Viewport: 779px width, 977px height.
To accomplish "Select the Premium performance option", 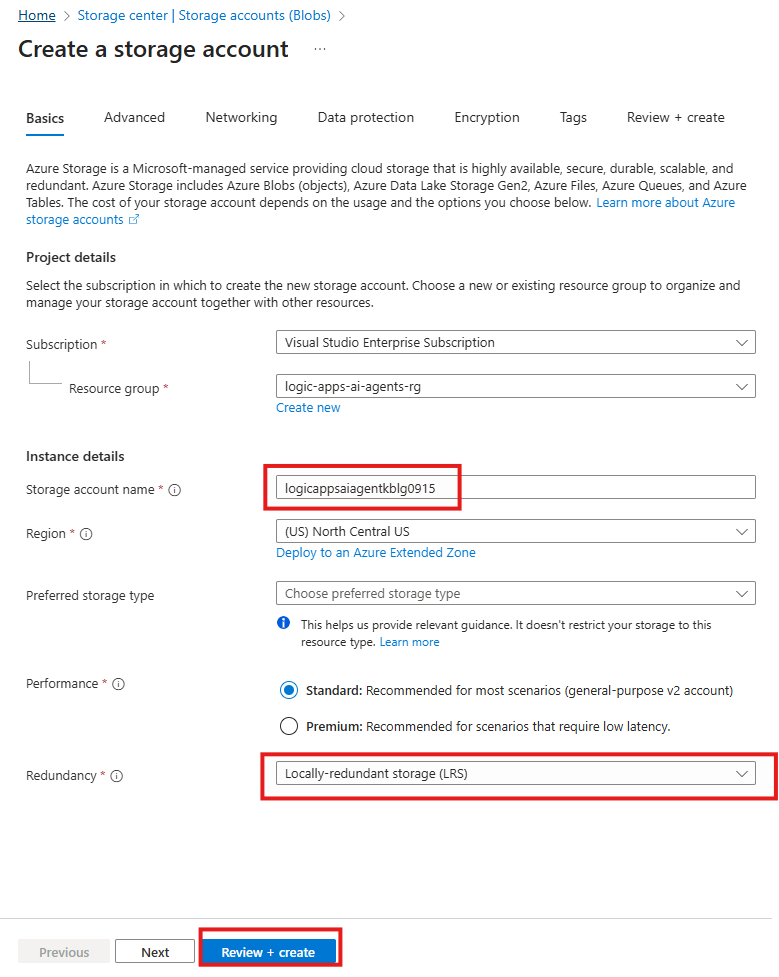I will (289, 726).
